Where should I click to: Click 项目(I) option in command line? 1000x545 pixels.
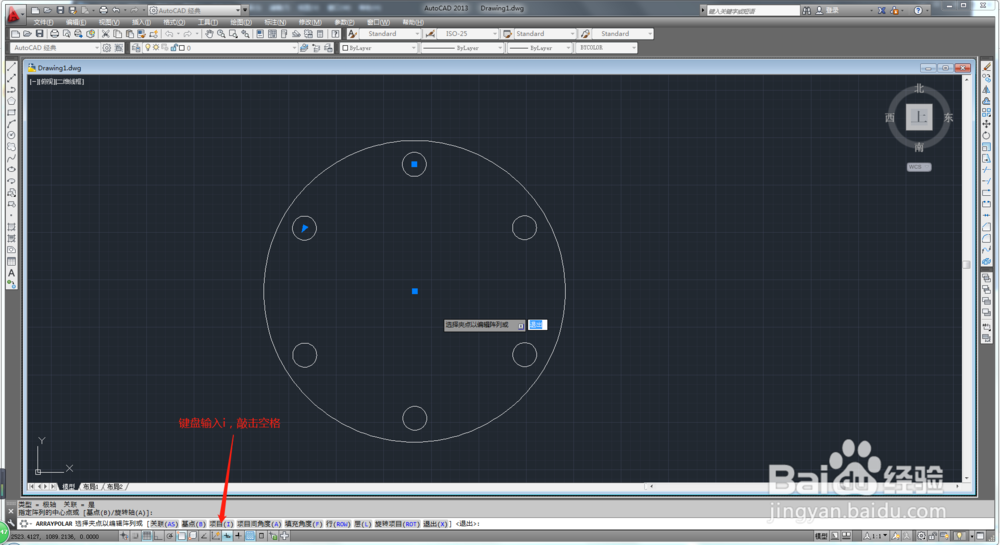click(x=221, y=524)
